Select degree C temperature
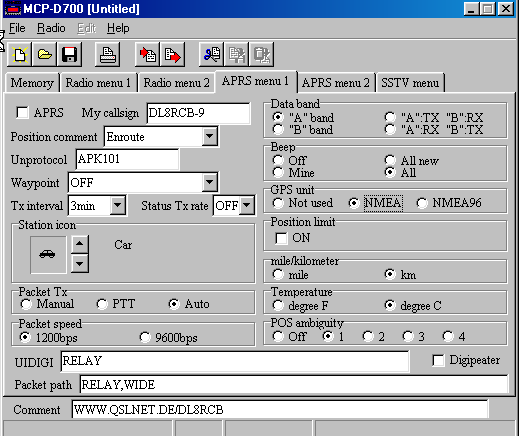Image resolution: width=519 pixels, height=436 pixels. point(390,305)
